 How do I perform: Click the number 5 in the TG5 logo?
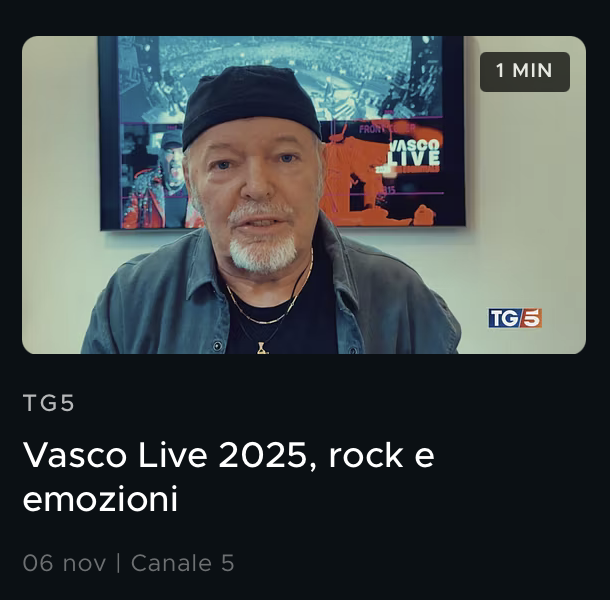[x=531, y=318]
